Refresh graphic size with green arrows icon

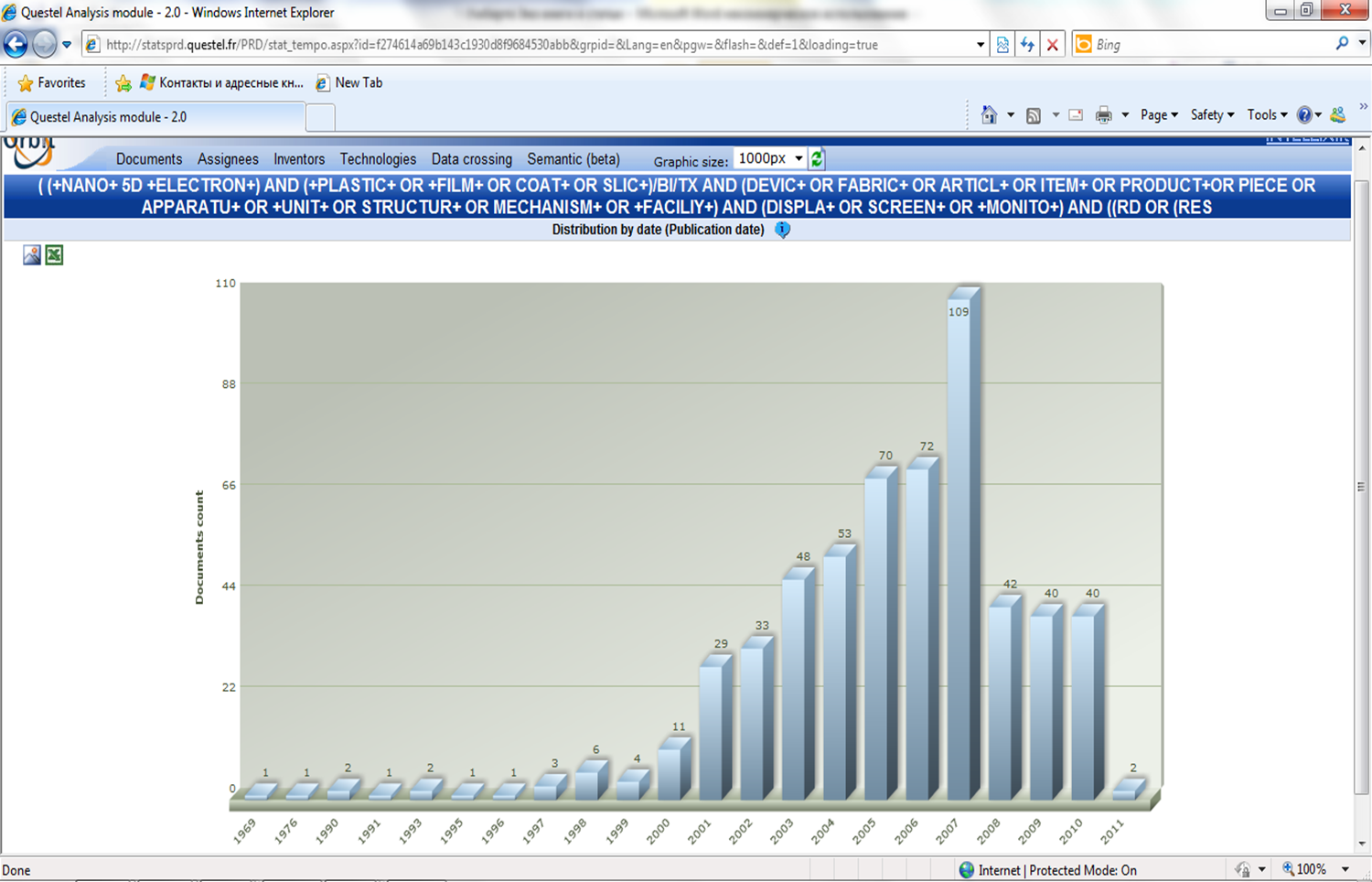[x=817, y=158]
